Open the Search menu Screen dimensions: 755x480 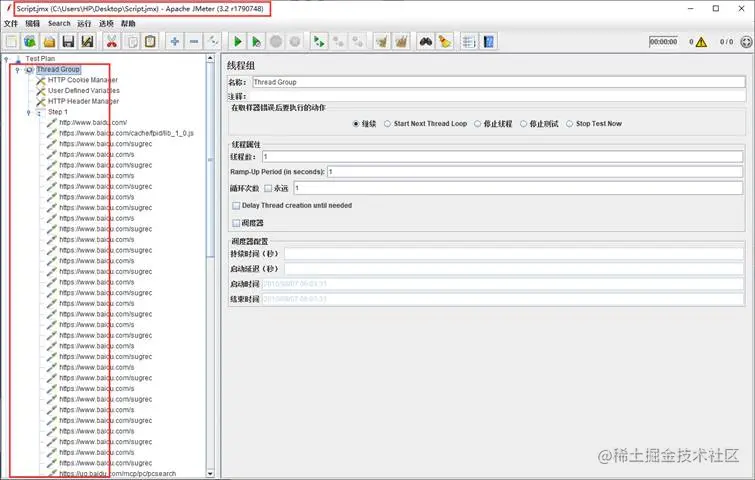point(59,24)
